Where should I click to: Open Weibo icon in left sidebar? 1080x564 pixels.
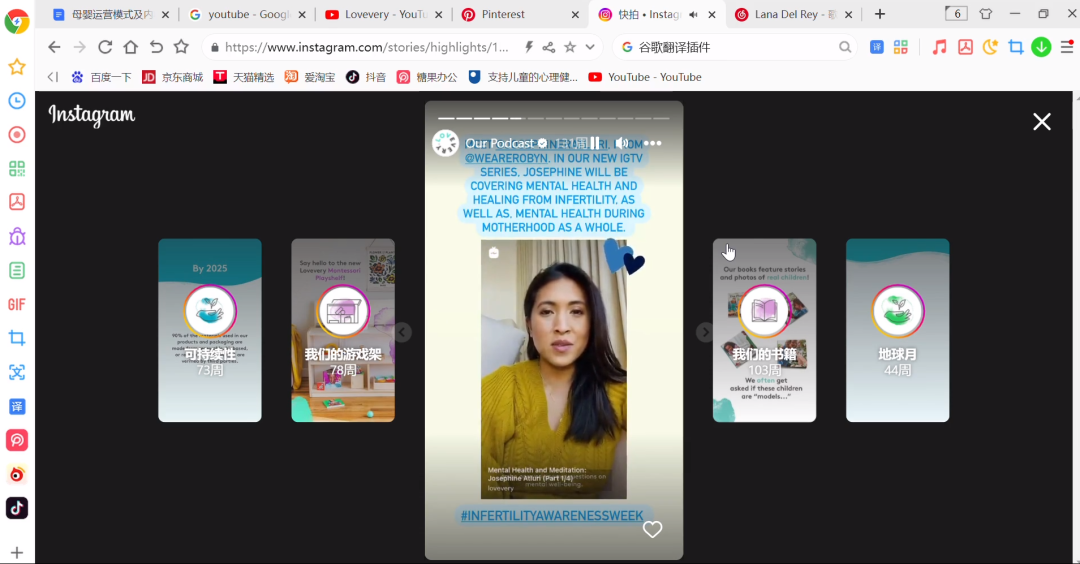(x=17, y=474)
